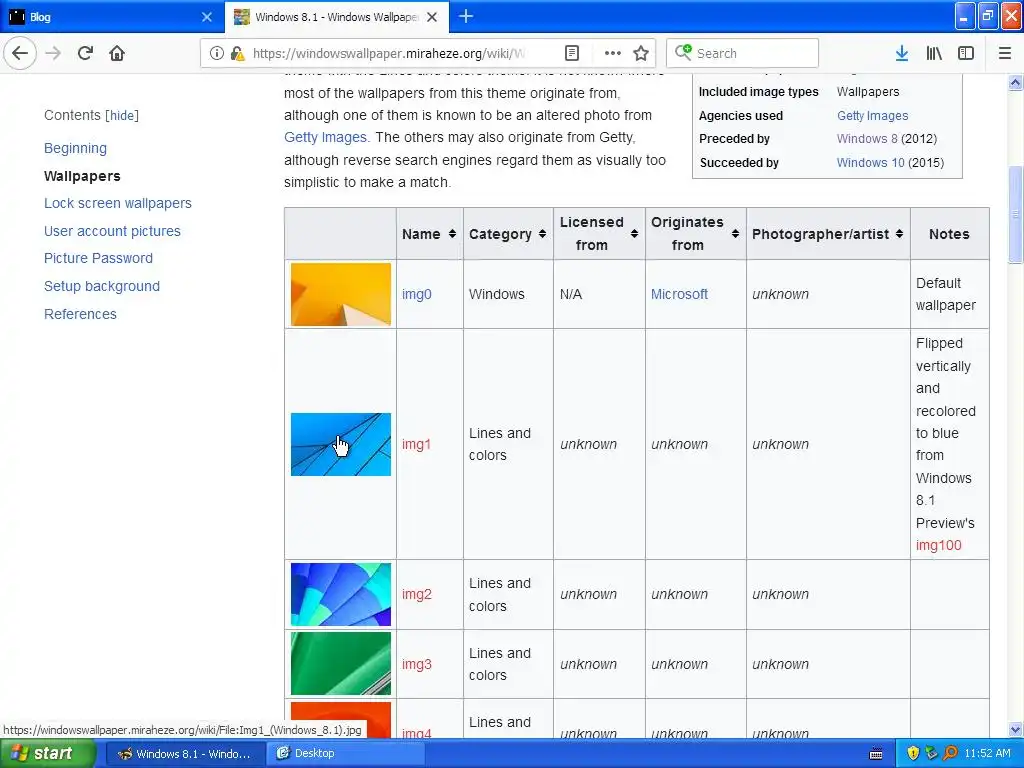Select the Desktop taskbar button
Screen dimensions: 1024x768
pos(345,754)
